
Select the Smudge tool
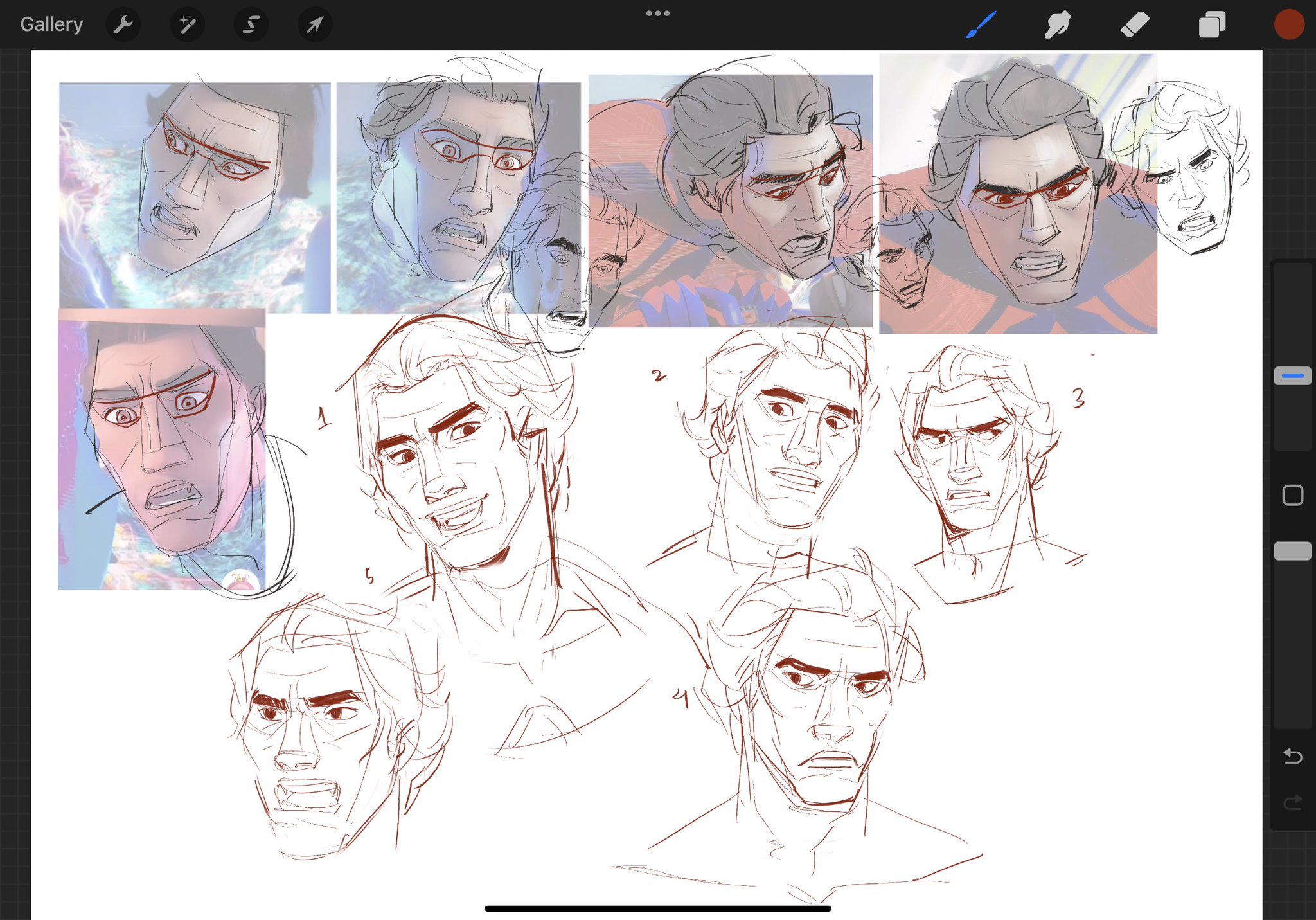tap(1058, 24)
